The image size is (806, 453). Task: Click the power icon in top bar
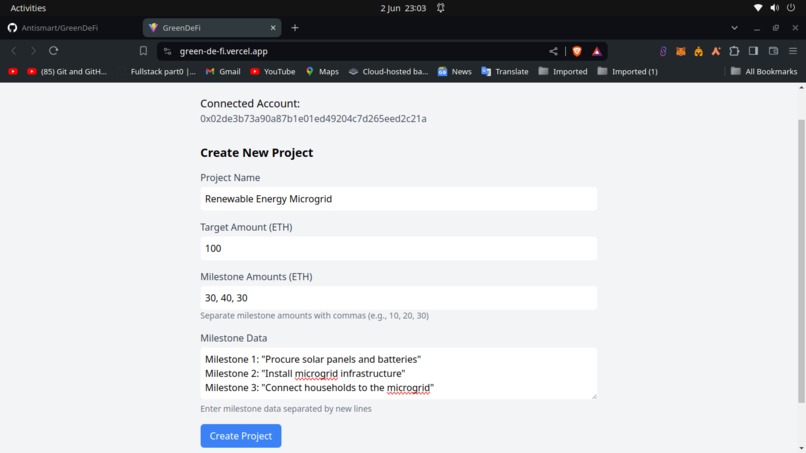point(791,8)
